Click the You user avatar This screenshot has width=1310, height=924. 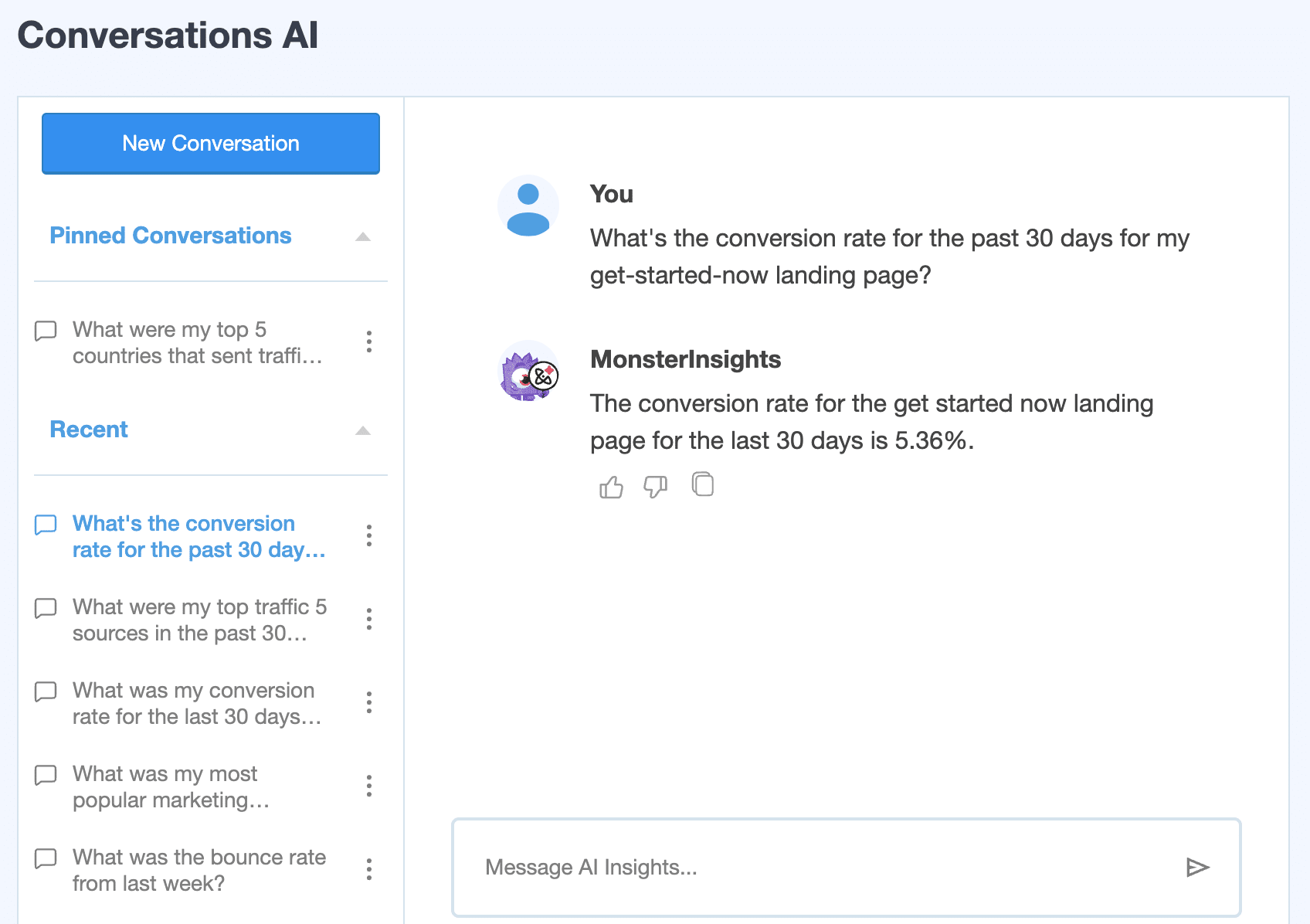pos(528,205)
